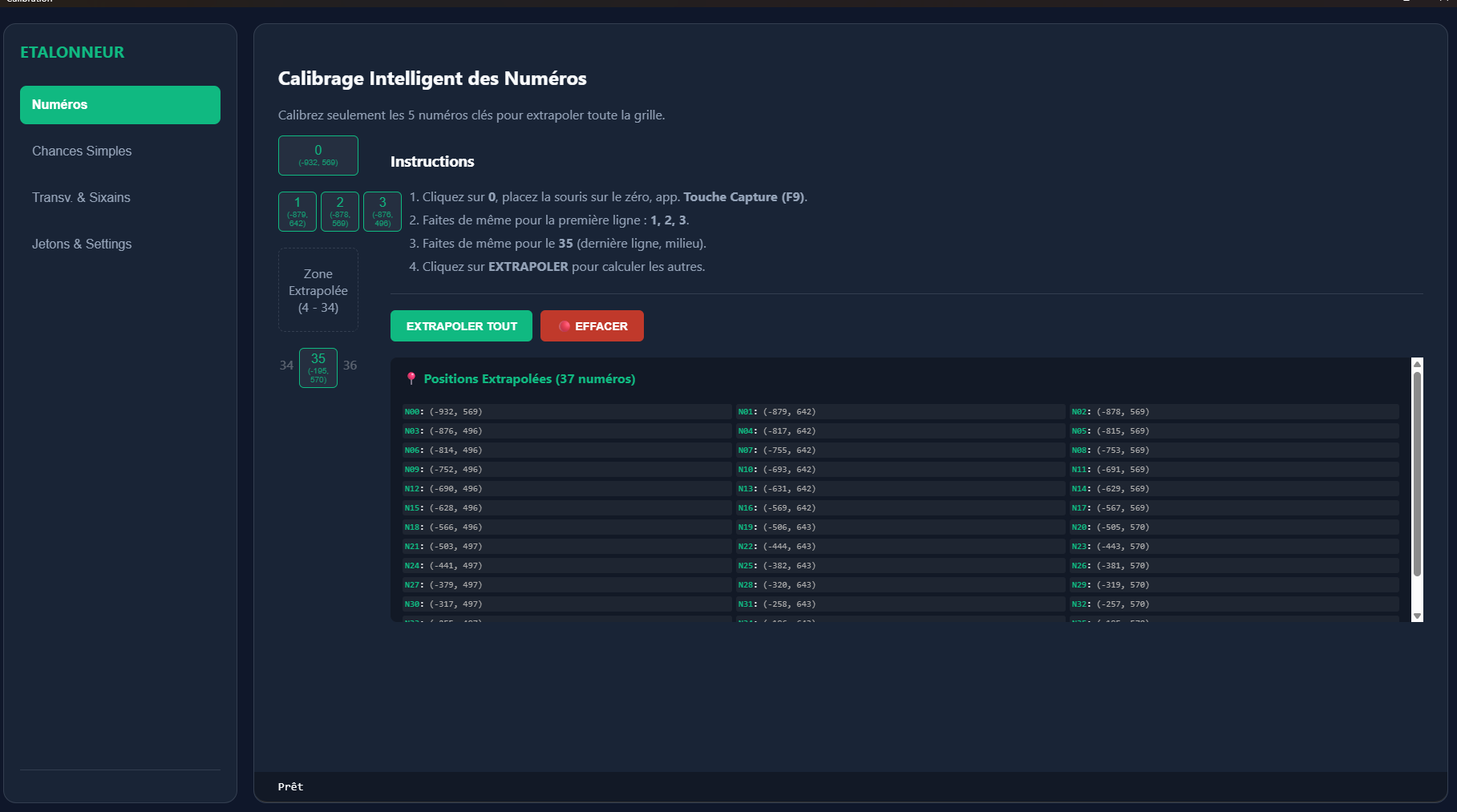The height and width of the screenshot is (812, 1457).
Task: Click the Zone Extrapolée (4 - 34) box
Action: 318,289
